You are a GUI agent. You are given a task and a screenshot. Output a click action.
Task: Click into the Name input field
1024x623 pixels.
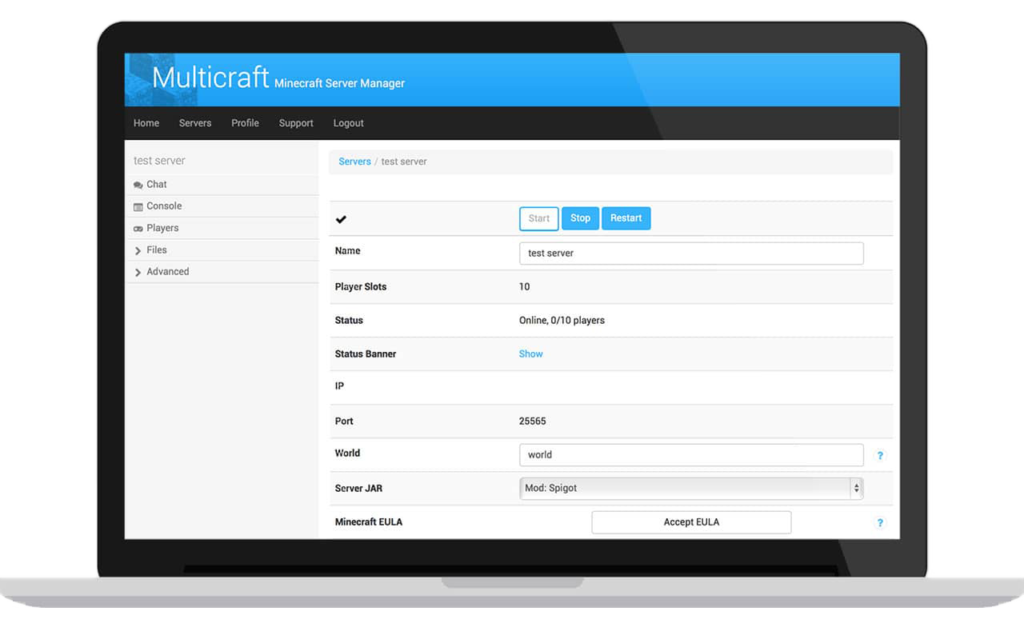(691, 253)
